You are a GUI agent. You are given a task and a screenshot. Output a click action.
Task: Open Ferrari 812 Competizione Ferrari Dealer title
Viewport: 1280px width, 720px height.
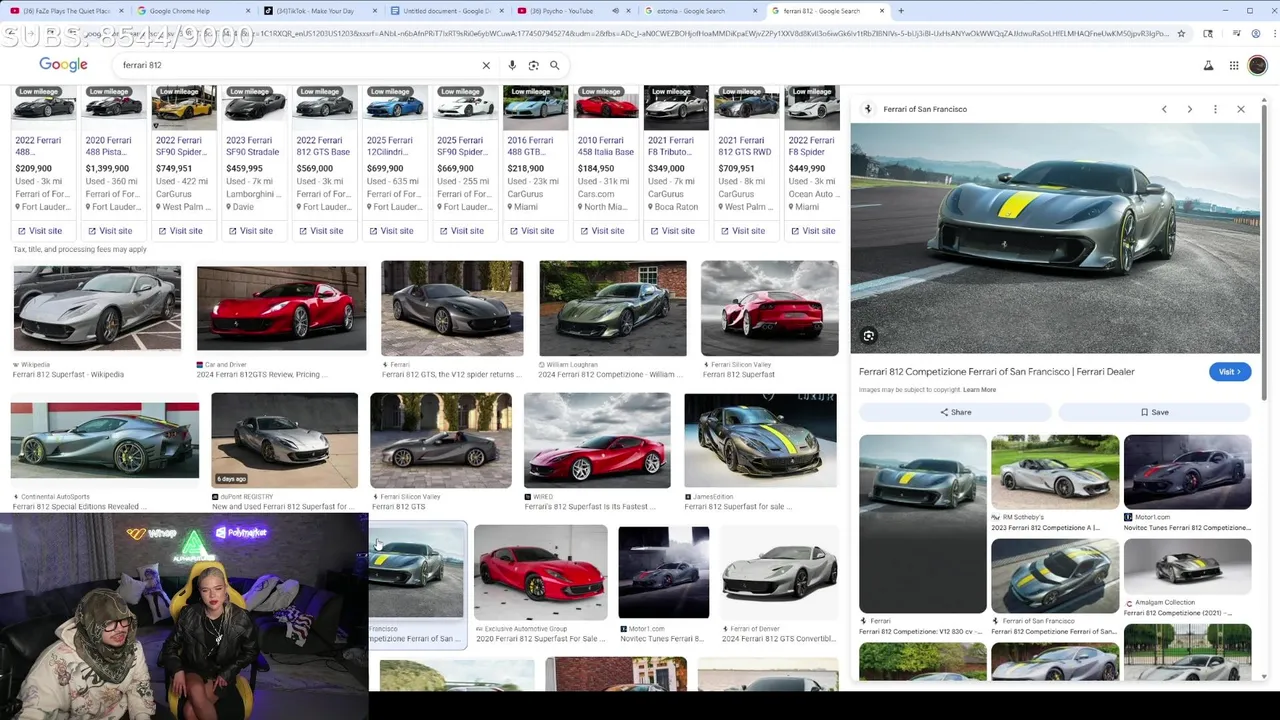tap(996, 372)
